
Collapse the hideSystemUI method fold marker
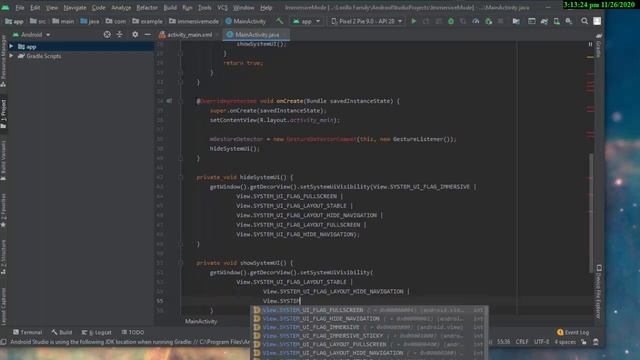(x=180, y=177)
